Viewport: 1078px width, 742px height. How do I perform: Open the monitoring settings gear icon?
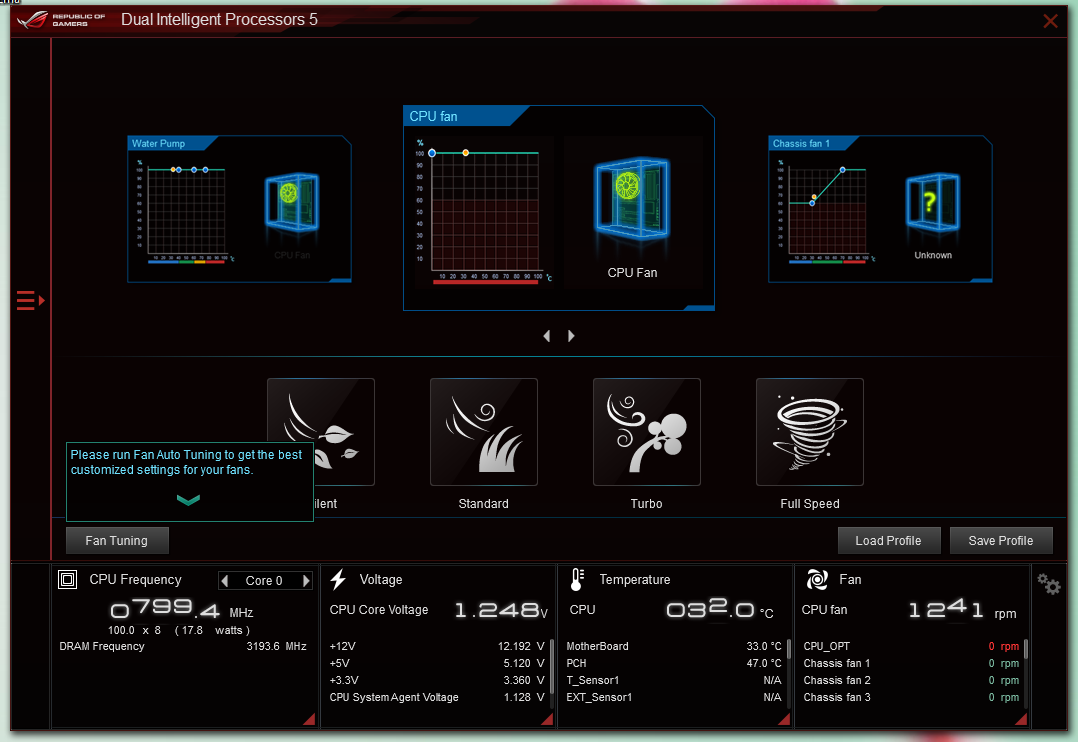pos(1048,585)
